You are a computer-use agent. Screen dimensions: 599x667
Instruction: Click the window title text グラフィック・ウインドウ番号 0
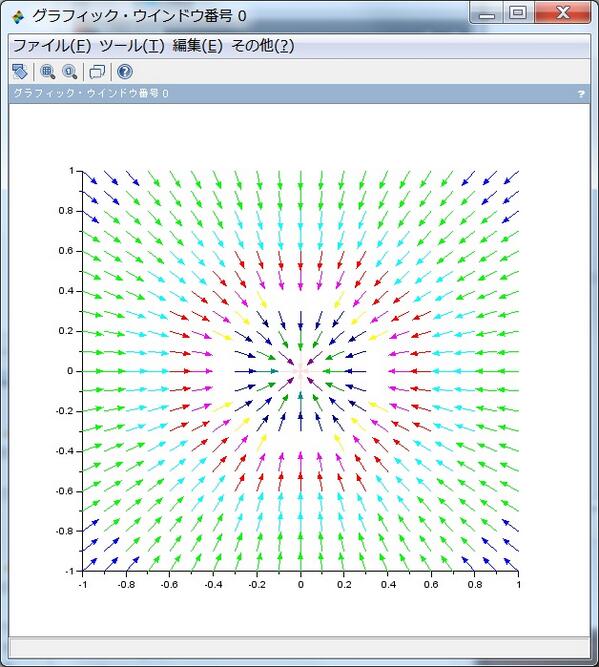click(140, 16)
